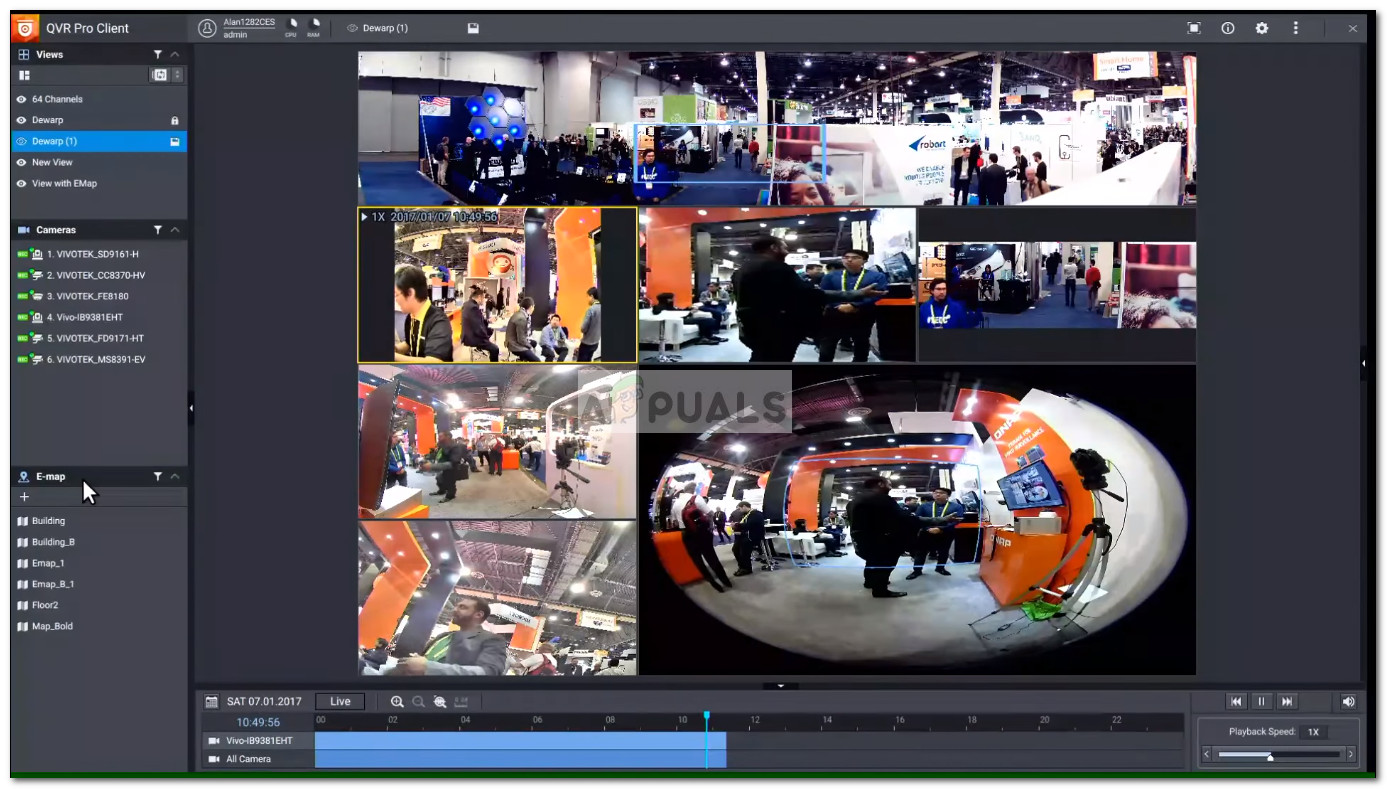Image resolution: width=1387 pixels, height=789 pixels.
Task: Toggle the eye icon for View with EMap
Action: pos(22,184)
